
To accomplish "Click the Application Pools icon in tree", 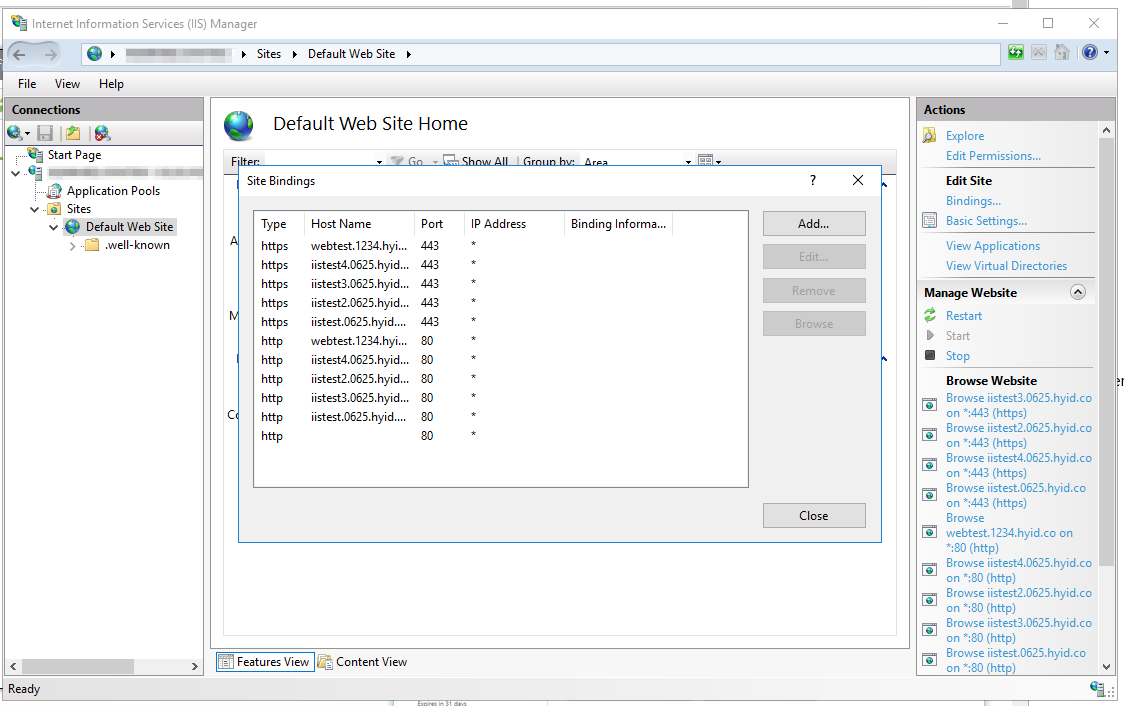I will [x=54, y=191].
